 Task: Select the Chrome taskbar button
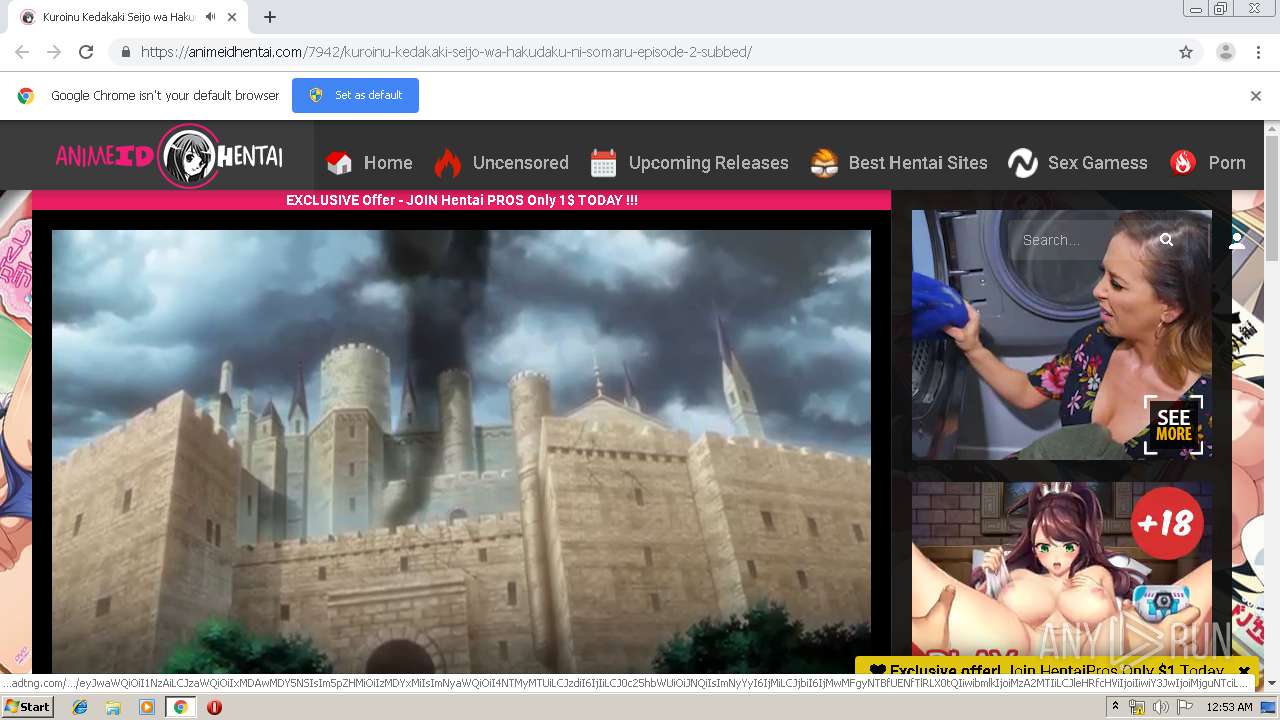coord(181,707)
